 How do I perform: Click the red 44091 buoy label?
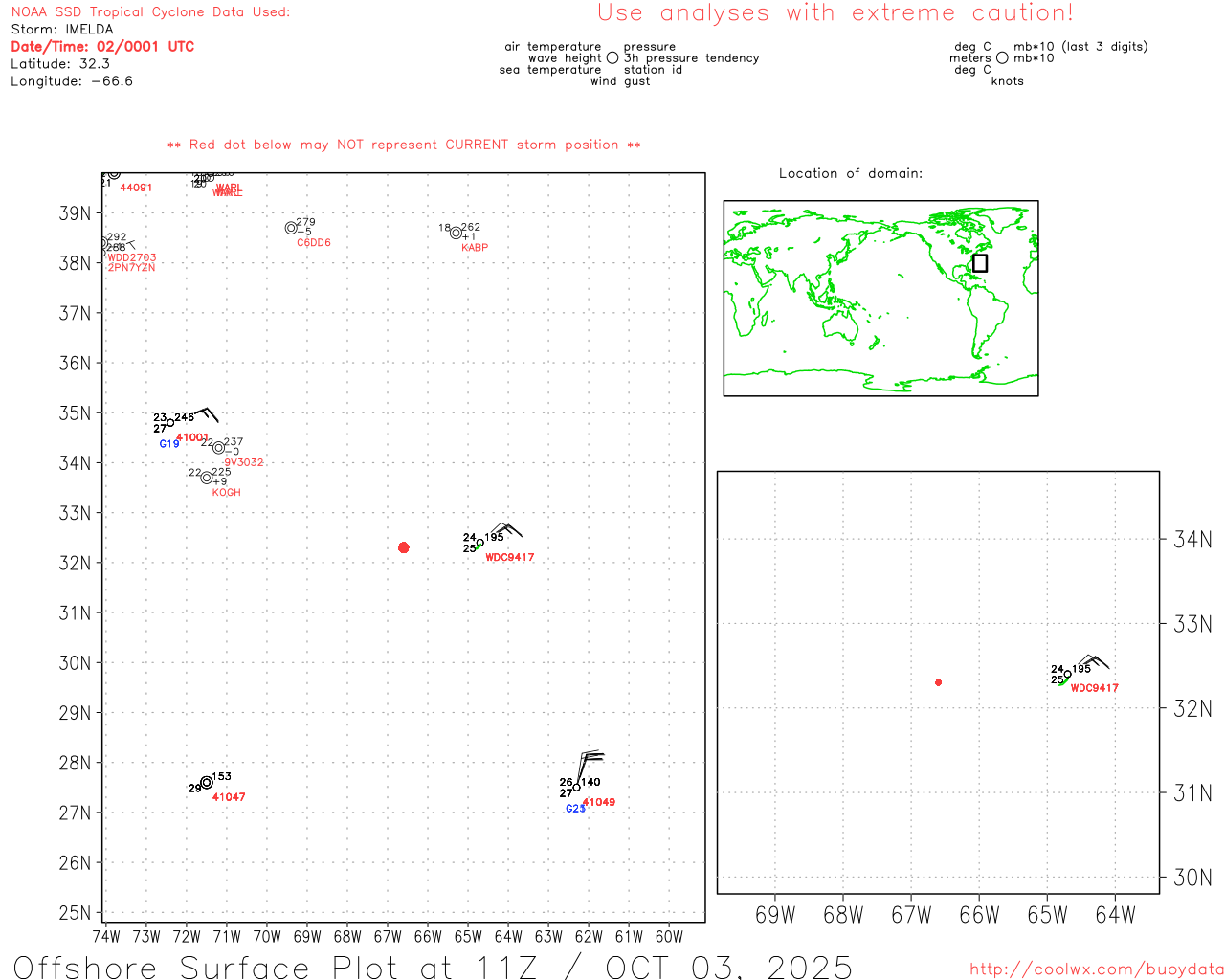(x=136, y=188)
